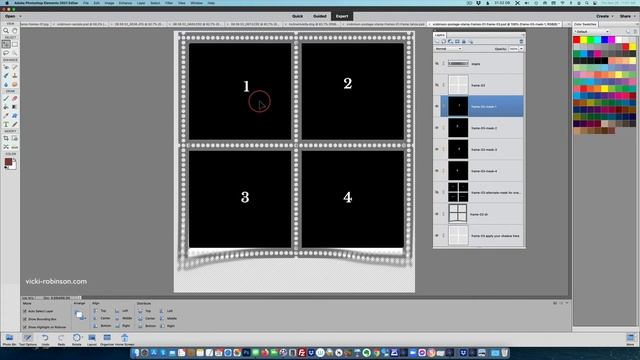Toggle Show Bounding Box checkbox
The height and width of the screenshot is (360, 640).
tap(25, 319)
